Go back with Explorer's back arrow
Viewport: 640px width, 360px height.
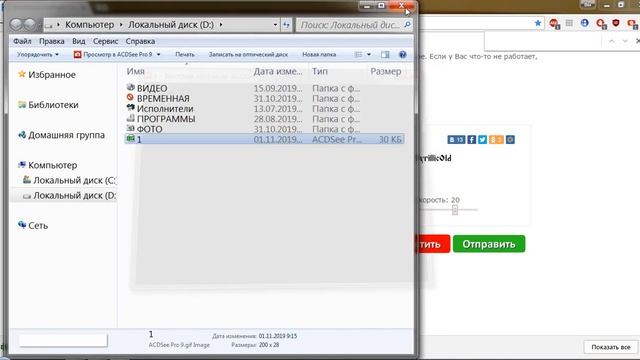[16, 24]
